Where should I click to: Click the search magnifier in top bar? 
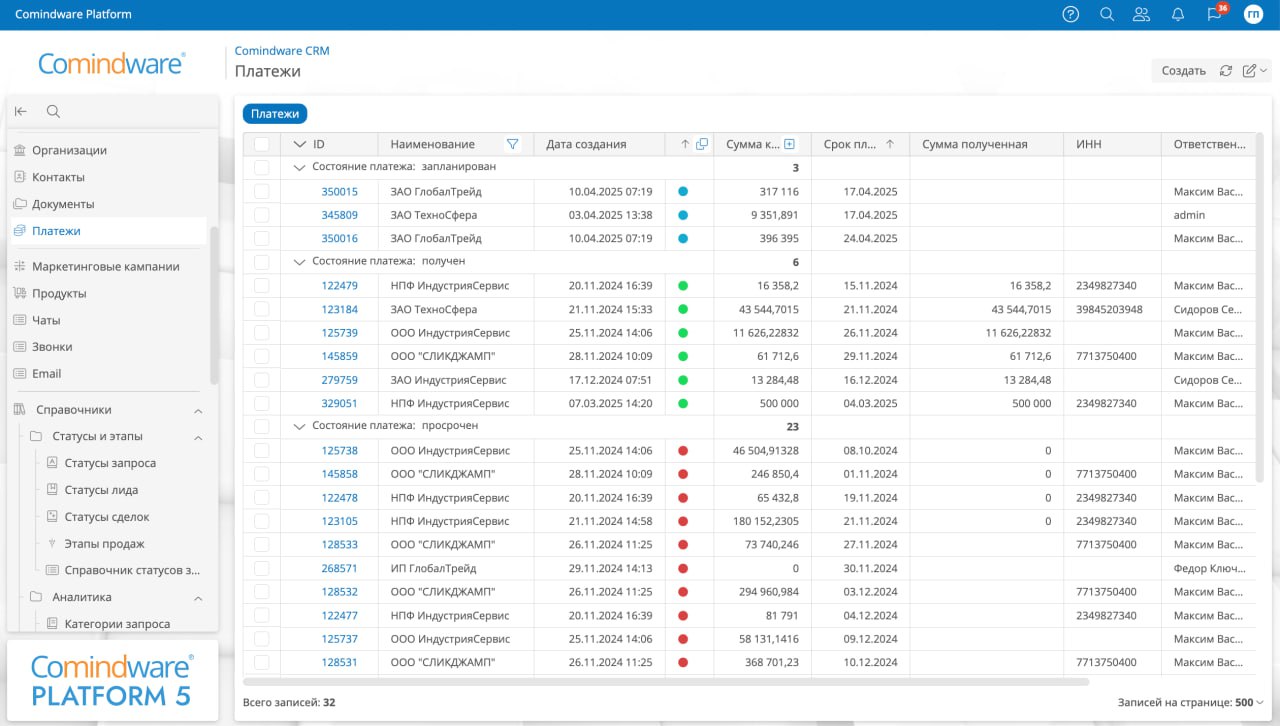(1107, 14)
